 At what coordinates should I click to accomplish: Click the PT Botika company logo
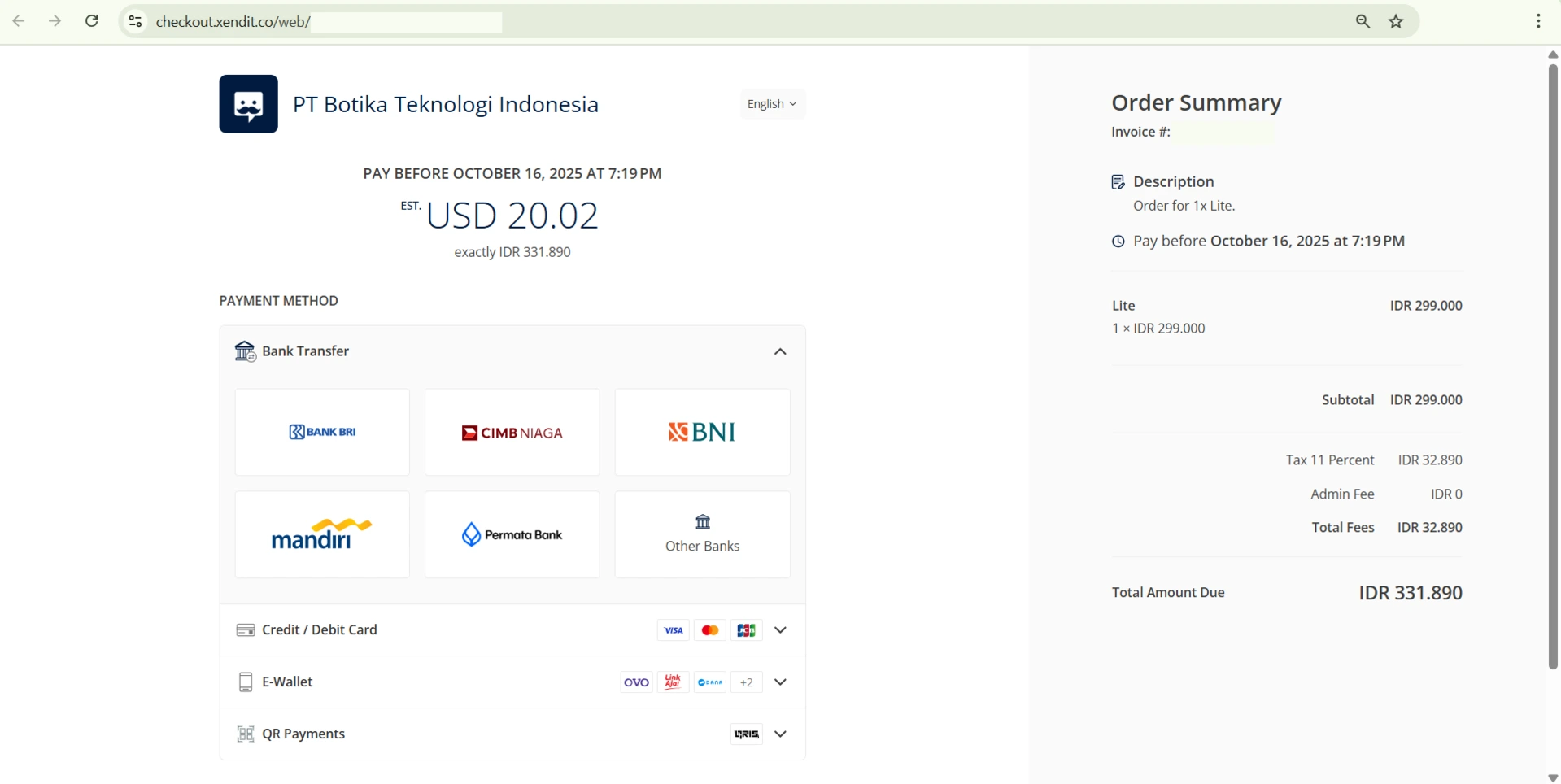tap(248, 104)
